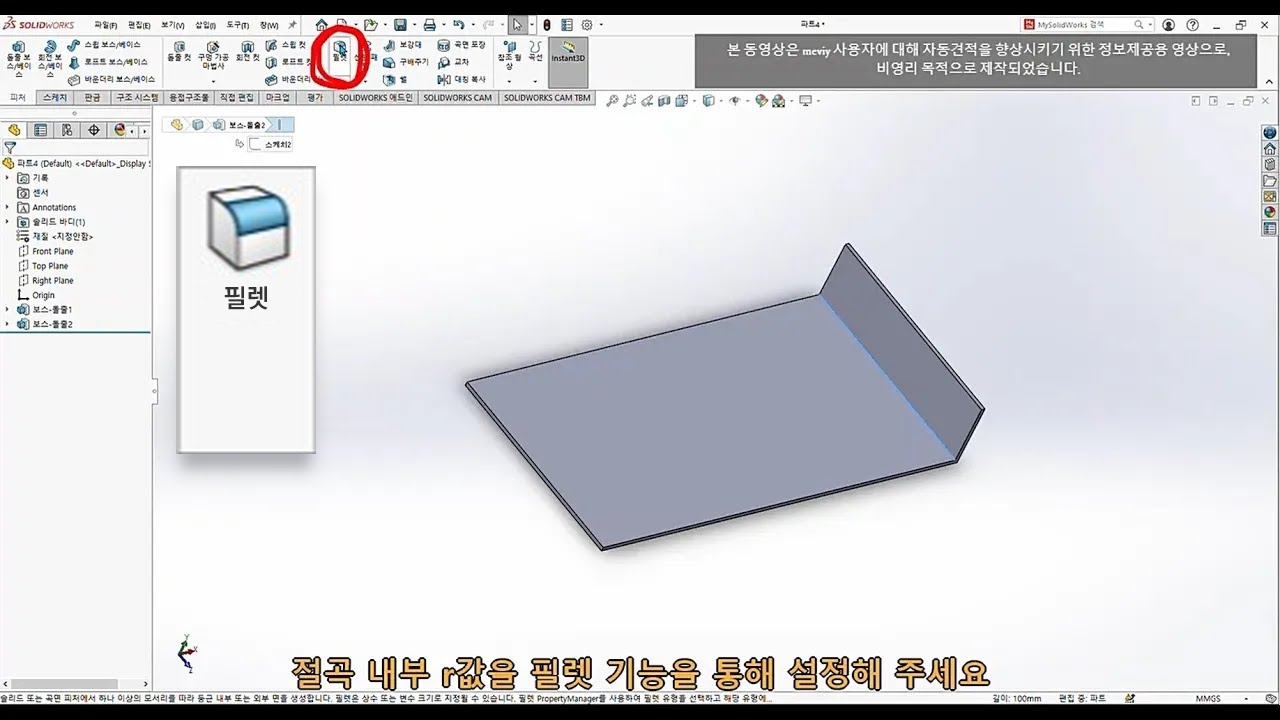Click the Undo arrow icon
Screen dimensions: 1280x720
click(458, 24)
